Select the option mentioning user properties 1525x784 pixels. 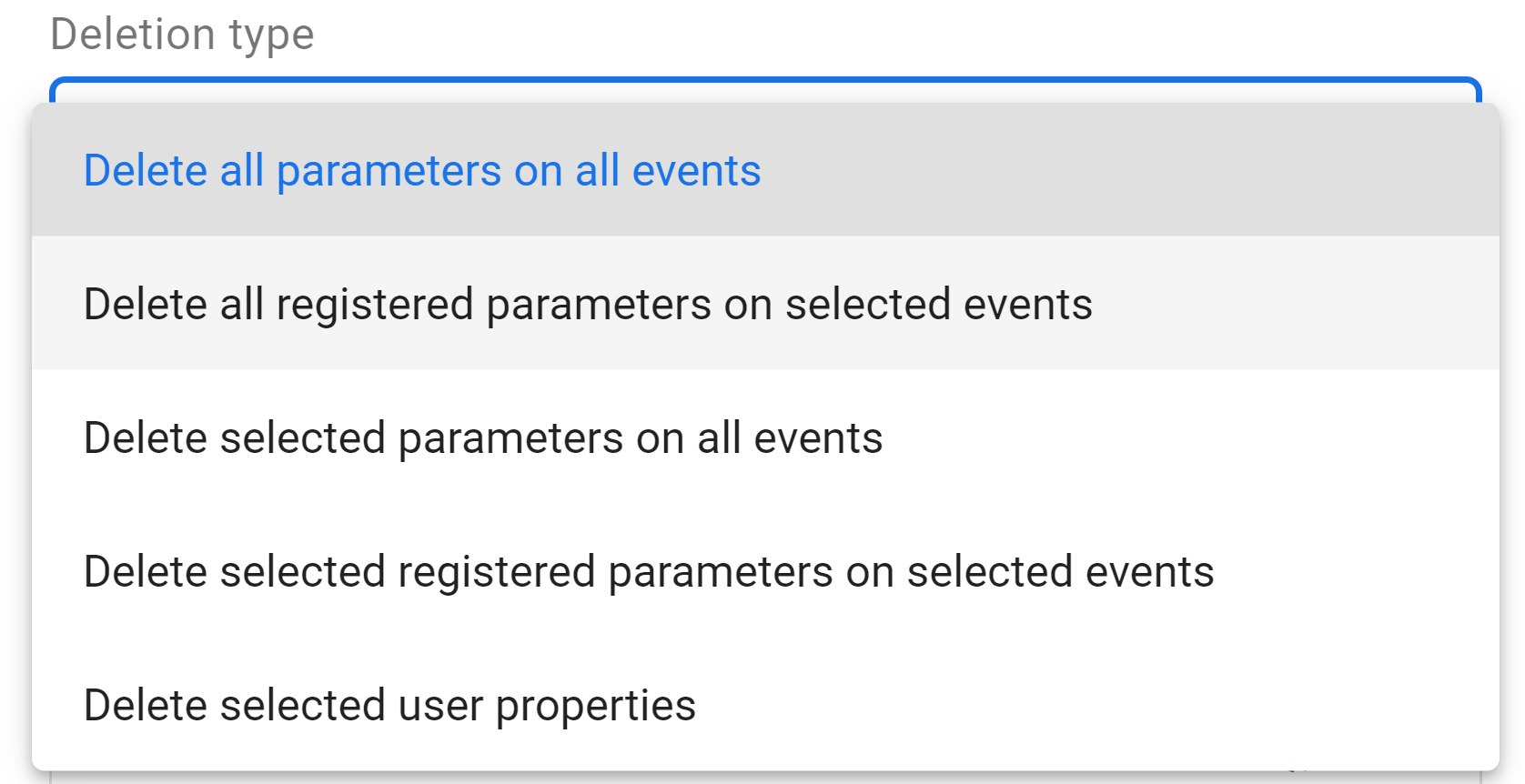pyautogui.click(x=389, y=704)
